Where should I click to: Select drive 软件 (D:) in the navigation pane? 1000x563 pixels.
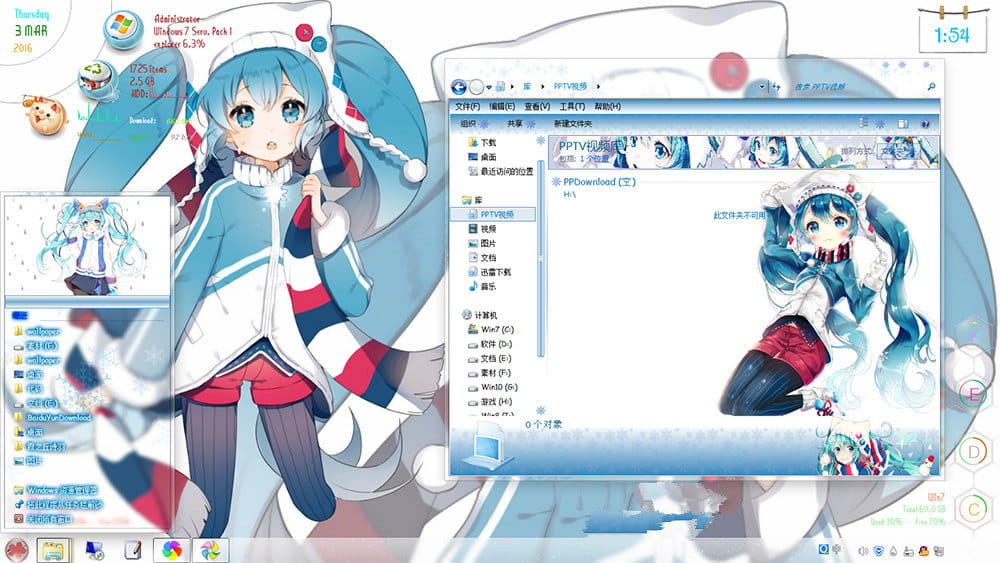click(490, 344)
